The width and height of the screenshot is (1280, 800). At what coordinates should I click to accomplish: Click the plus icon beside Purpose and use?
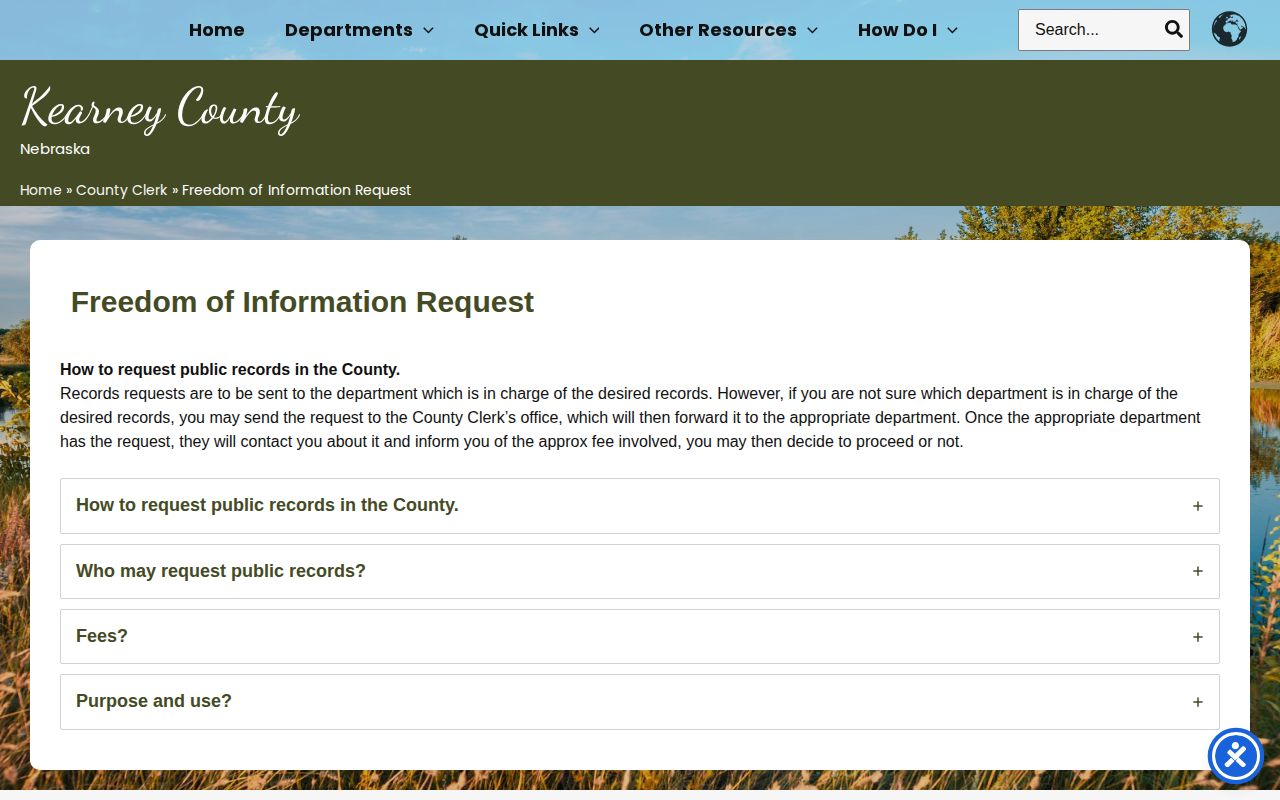pyautogui.click(x=1197, y=702)
